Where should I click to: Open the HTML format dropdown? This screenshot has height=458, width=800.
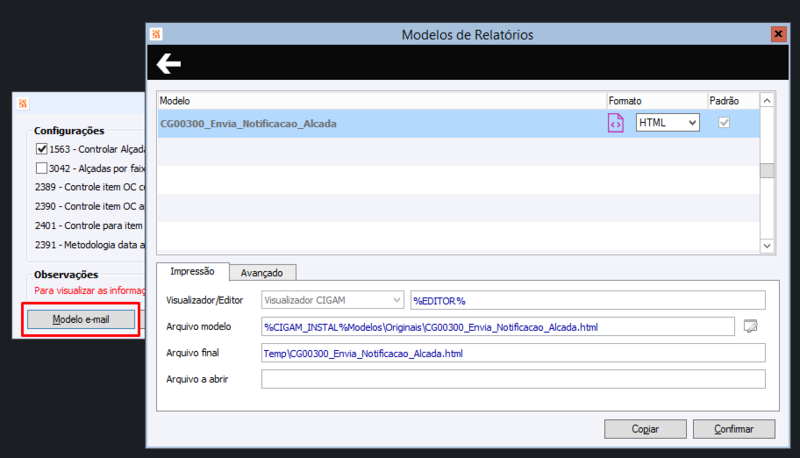667,122
